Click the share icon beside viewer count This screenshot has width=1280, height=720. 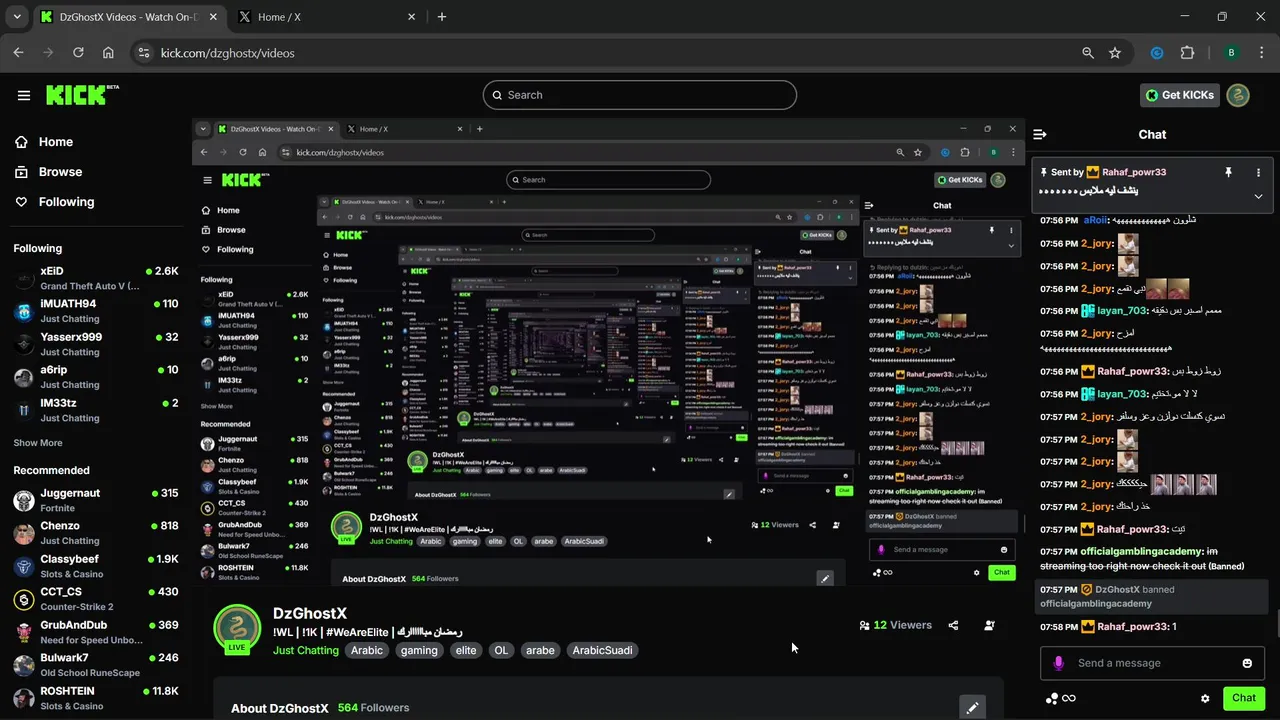click(x=953, y=625)
